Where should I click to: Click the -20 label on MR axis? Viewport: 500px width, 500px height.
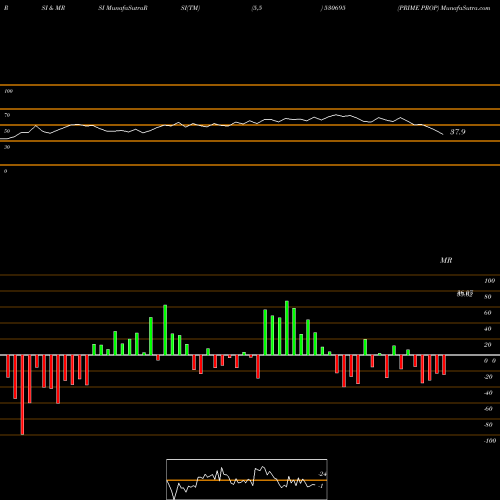coord(488,377)
